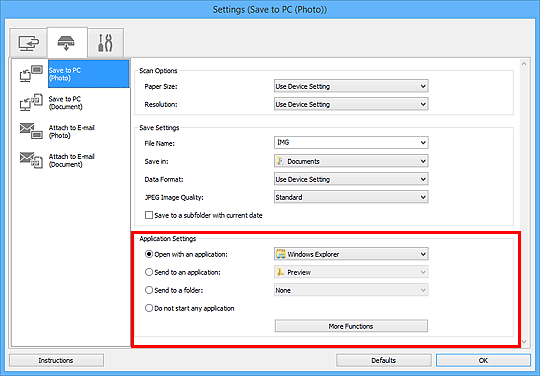Click the Scan Options group label
The height and width of the screenshot is (376, 540).
[x=158, y=71]
